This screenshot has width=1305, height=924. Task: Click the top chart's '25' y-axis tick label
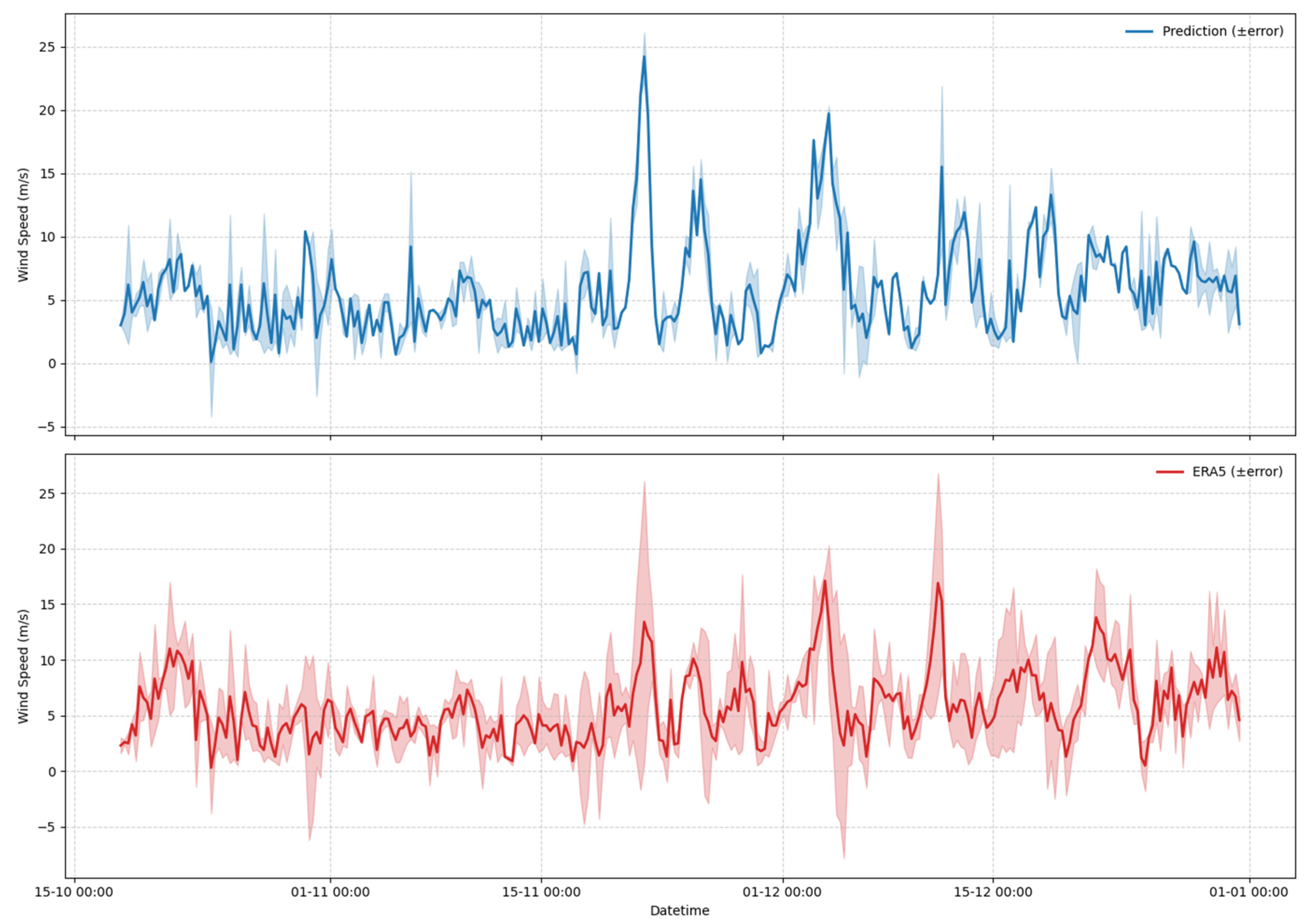[48, 47]
